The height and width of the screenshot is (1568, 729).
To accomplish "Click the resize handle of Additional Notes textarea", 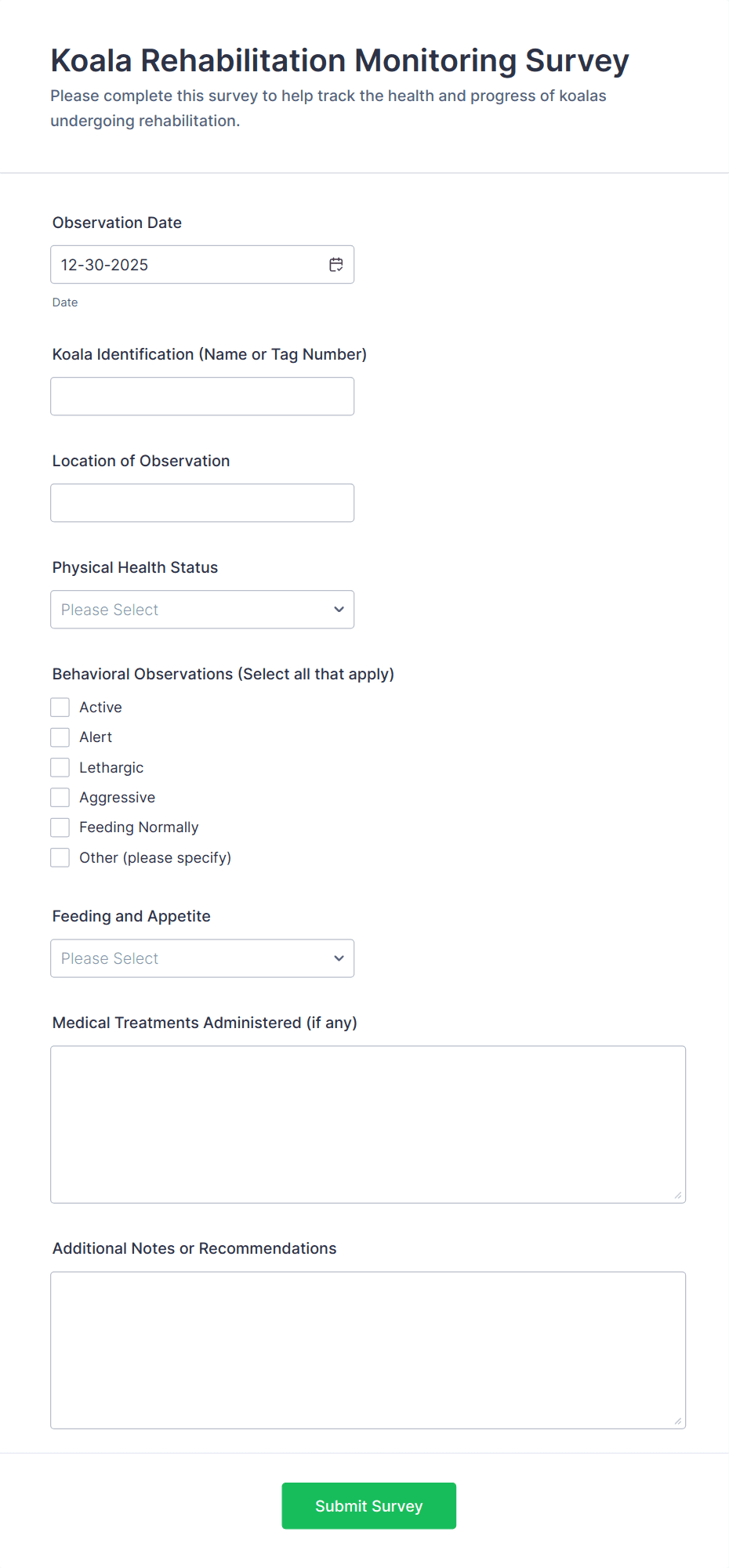I will 677,1421.
